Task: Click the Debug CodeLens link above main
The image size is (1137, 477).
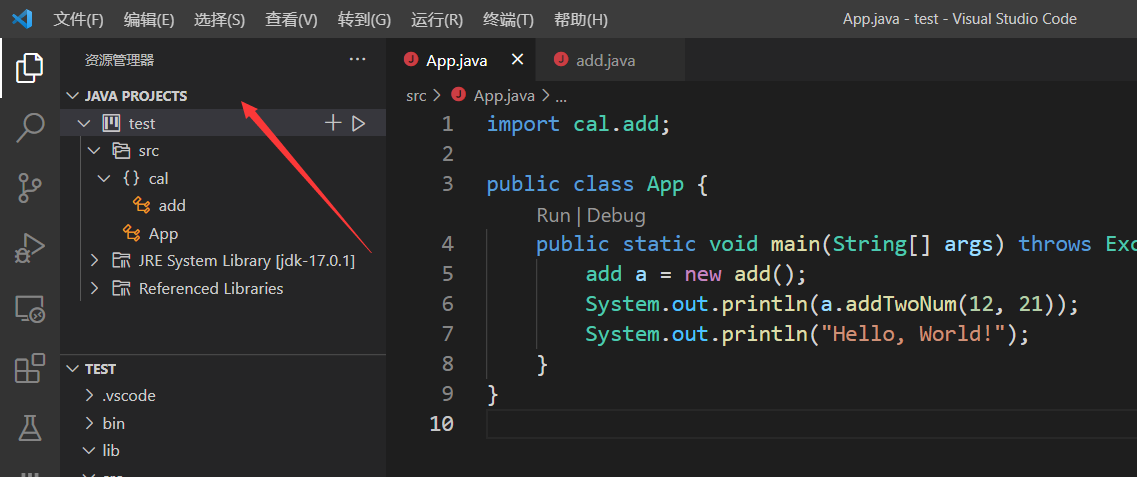Action: 616,215
